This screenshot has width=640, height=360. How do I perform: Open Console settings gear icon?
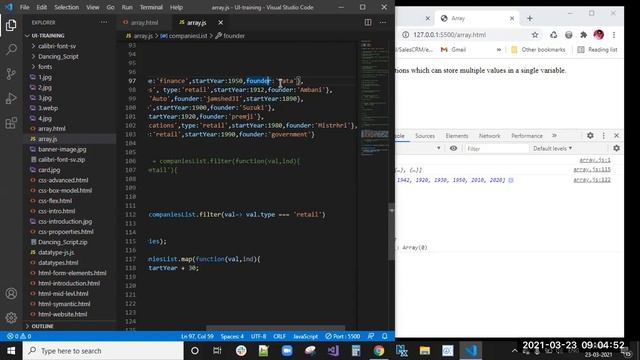616,149
